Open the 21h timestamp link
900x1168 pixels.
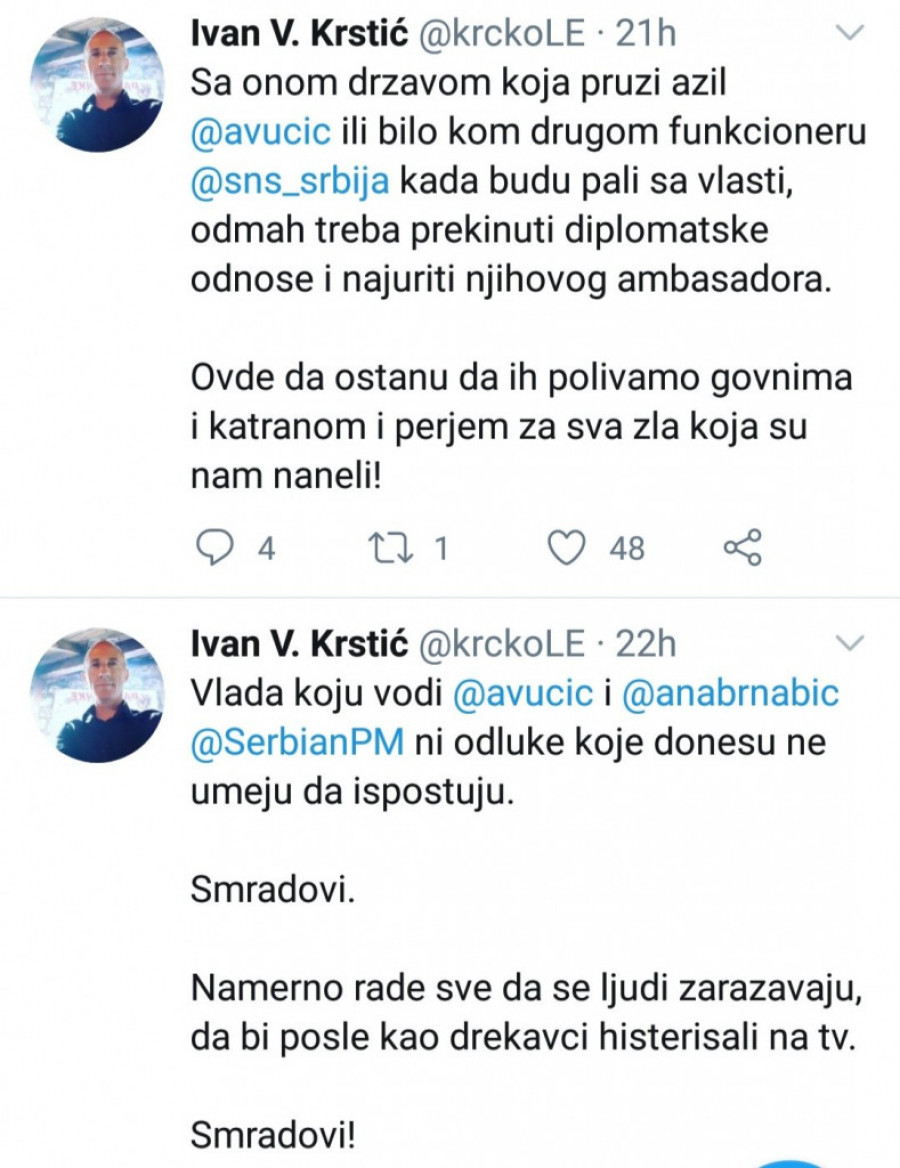[646, 34]
